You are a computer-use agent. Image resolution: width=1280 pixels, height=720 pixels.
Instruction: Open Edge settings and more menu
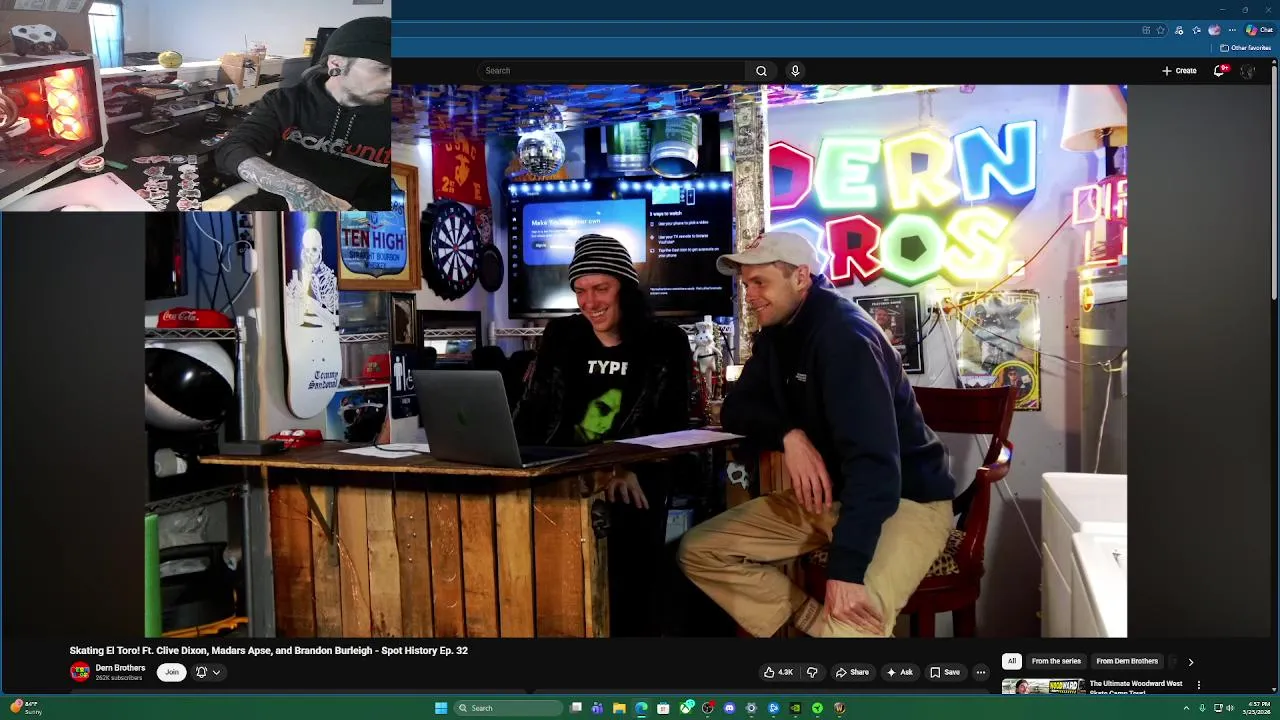1232,30
